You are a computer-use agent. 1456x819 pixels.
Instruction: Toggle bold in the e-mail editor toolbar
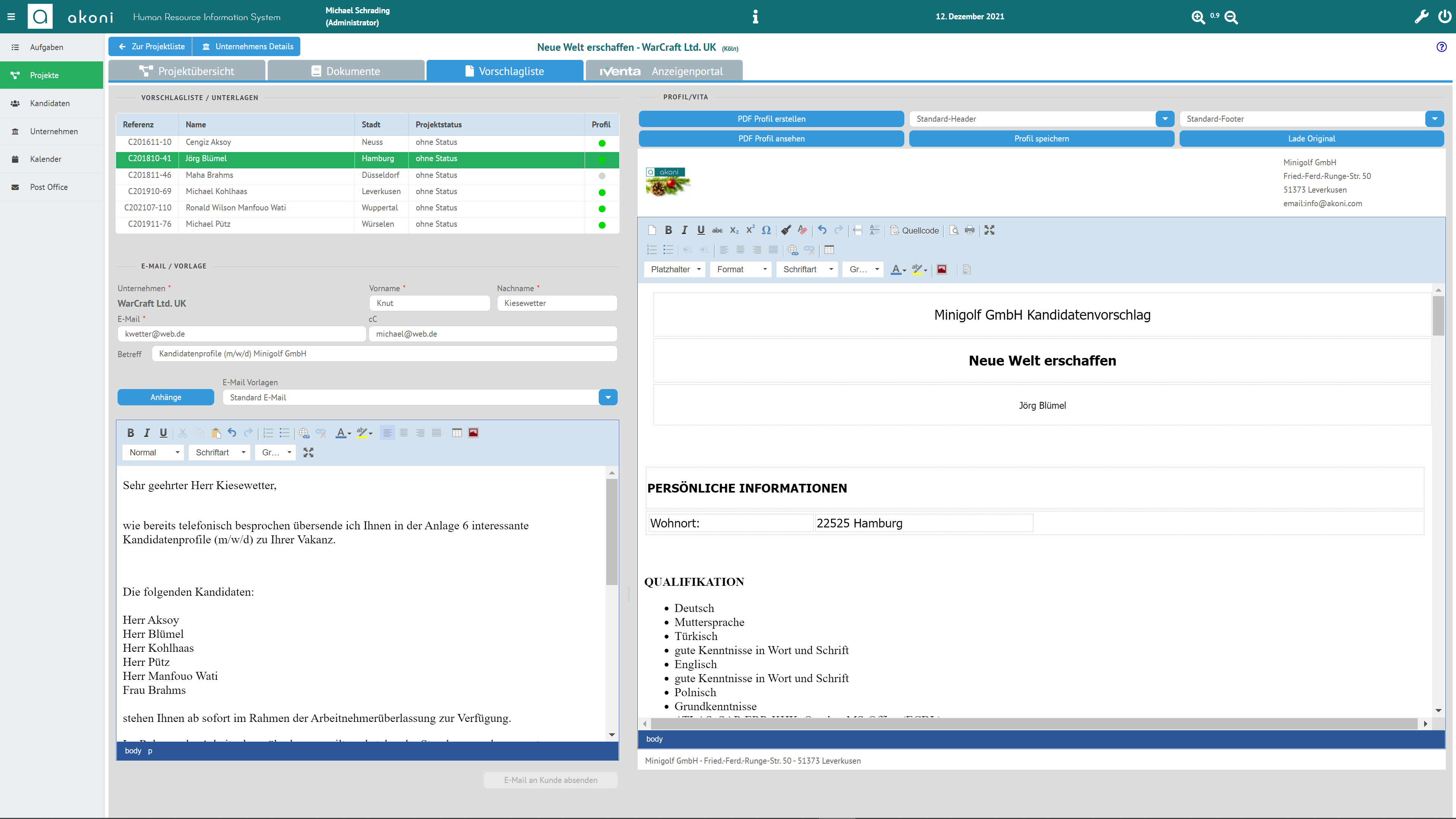(x=130, y=433)
